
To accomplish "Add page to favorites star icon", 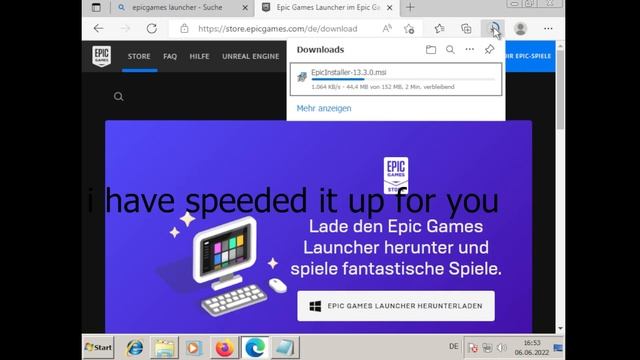I will pyautogui.click(x=409, y=29).
